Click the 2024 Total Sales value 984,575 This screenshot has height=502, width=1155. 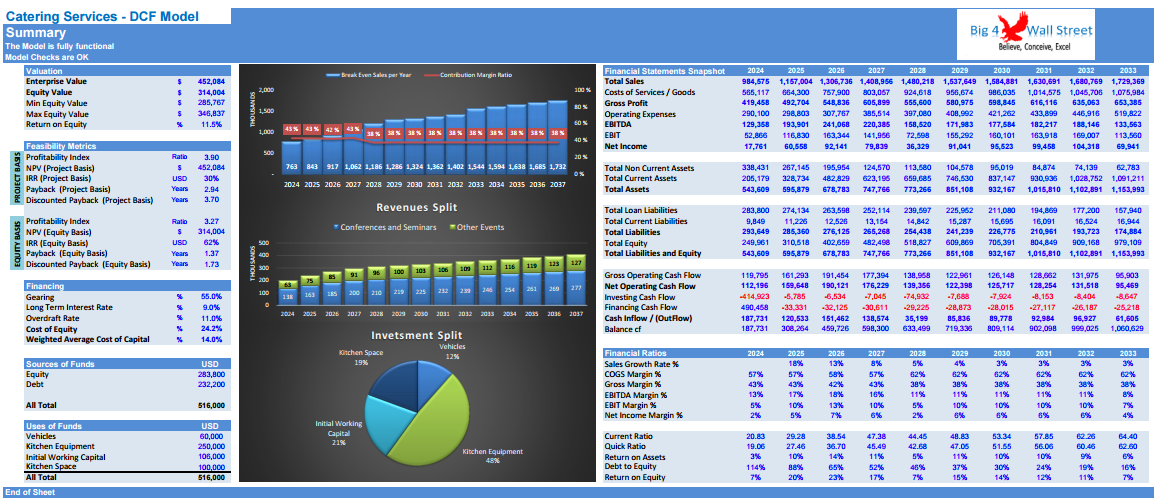point(756,82)
